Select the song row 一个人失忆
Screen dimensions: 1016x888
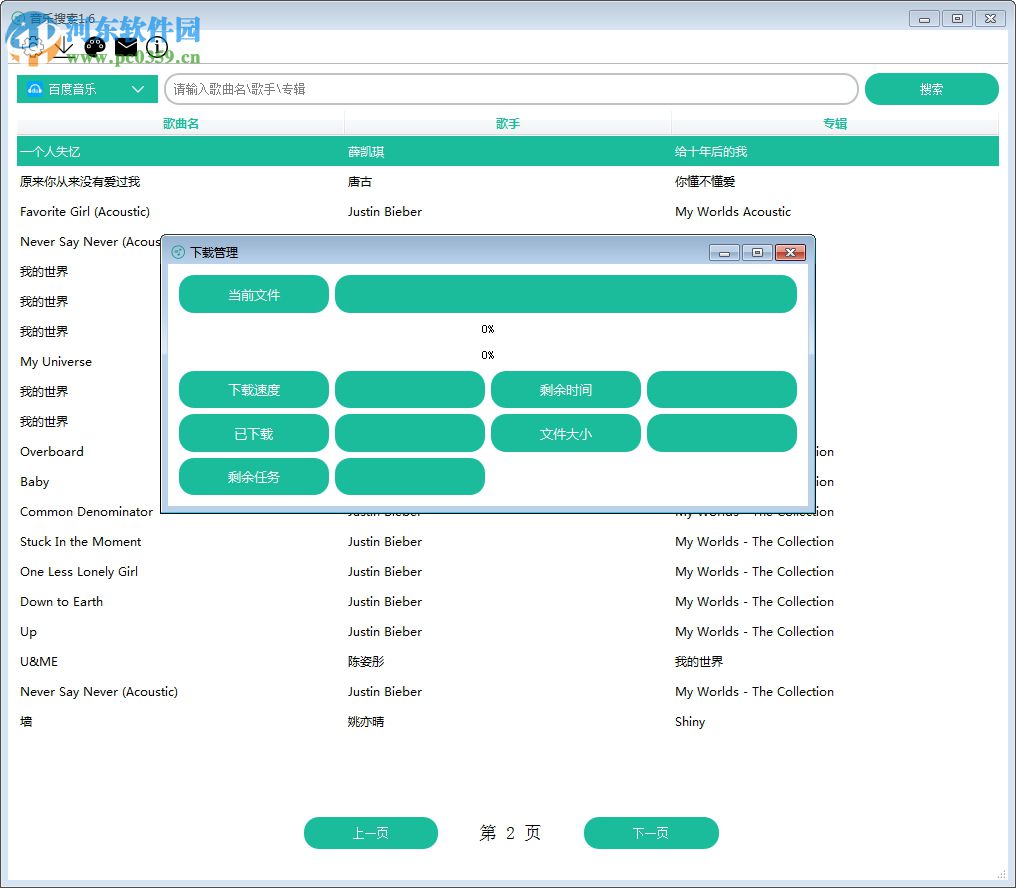pos(508,152)
